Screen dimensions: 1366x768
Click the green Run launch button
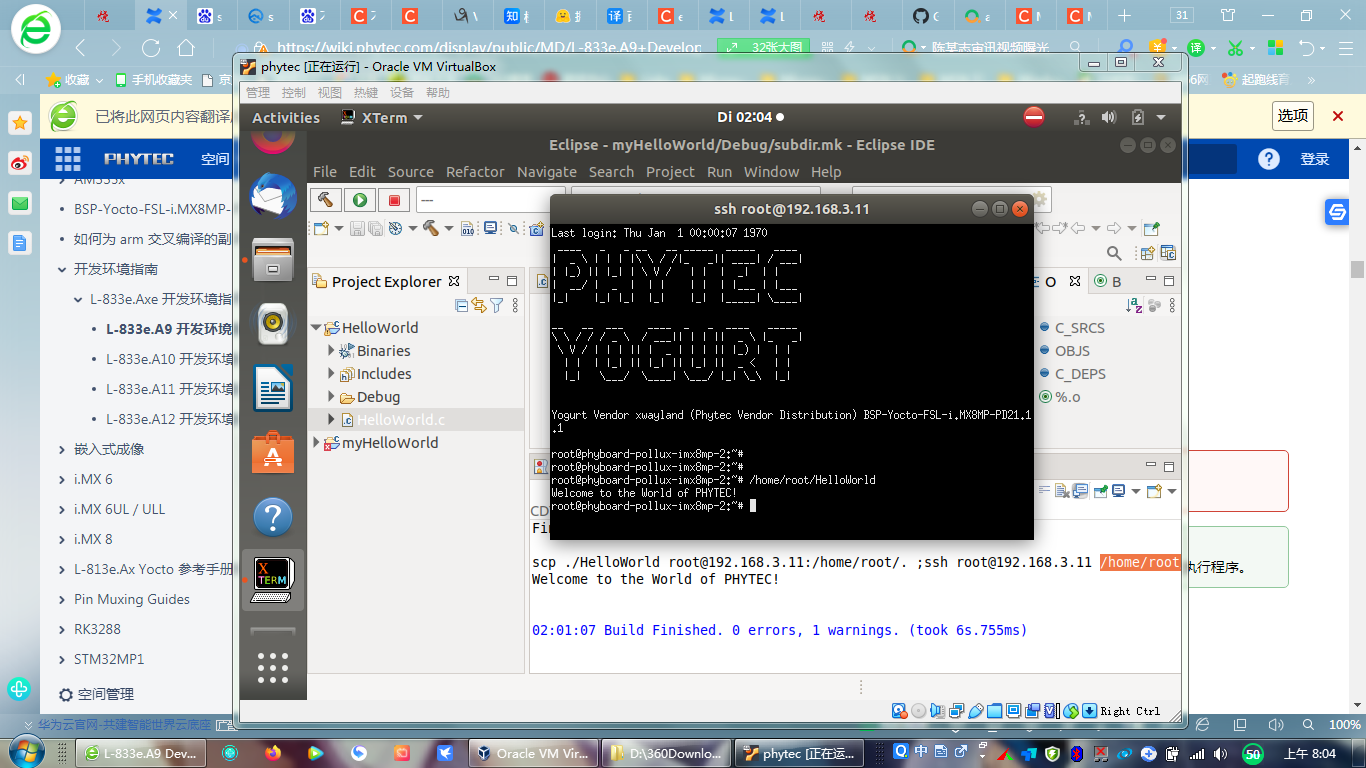[359, 200]
